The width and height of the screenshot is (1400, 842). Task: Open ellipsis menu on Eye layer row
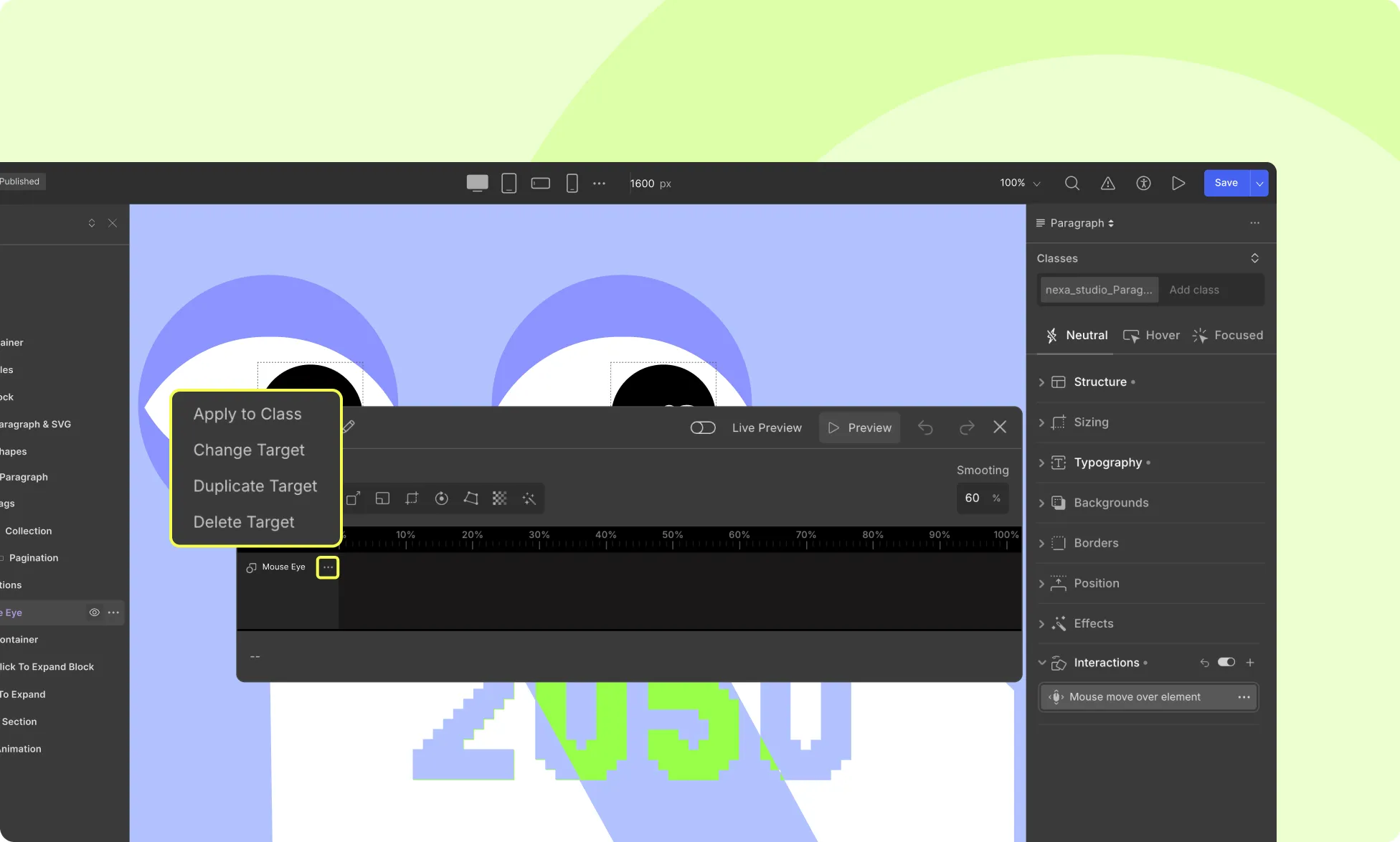point(113,612)
